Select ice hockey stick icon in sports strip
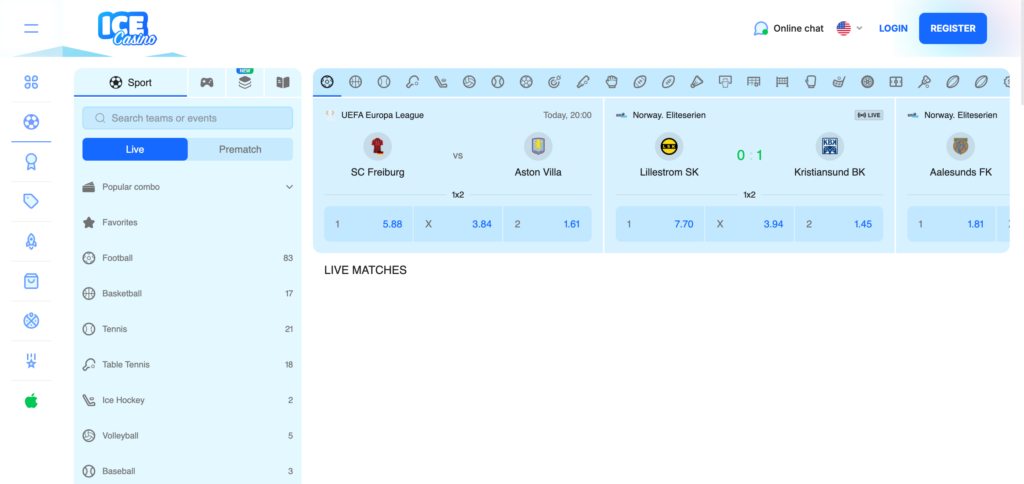Viewport: 1024px width, 484px height. [441, 82]
